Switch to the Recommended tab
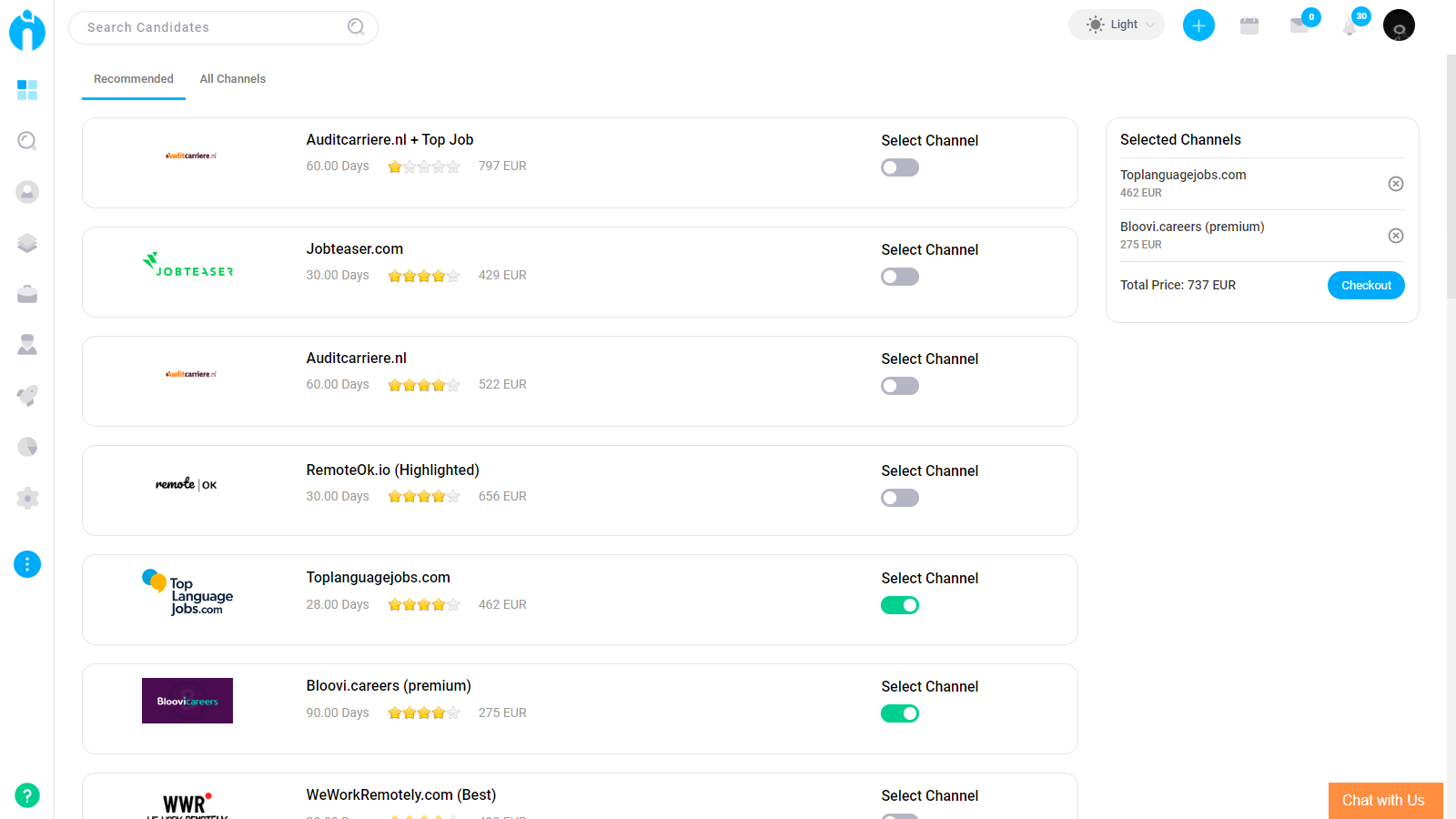1456x819 pixels. click(x=134, y=79)
